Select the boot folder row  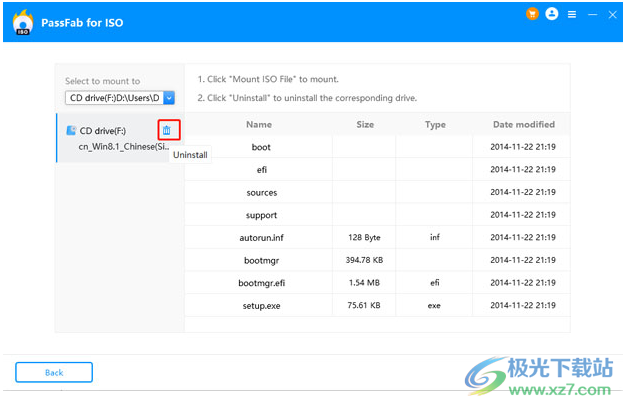[x=377, y=147]
